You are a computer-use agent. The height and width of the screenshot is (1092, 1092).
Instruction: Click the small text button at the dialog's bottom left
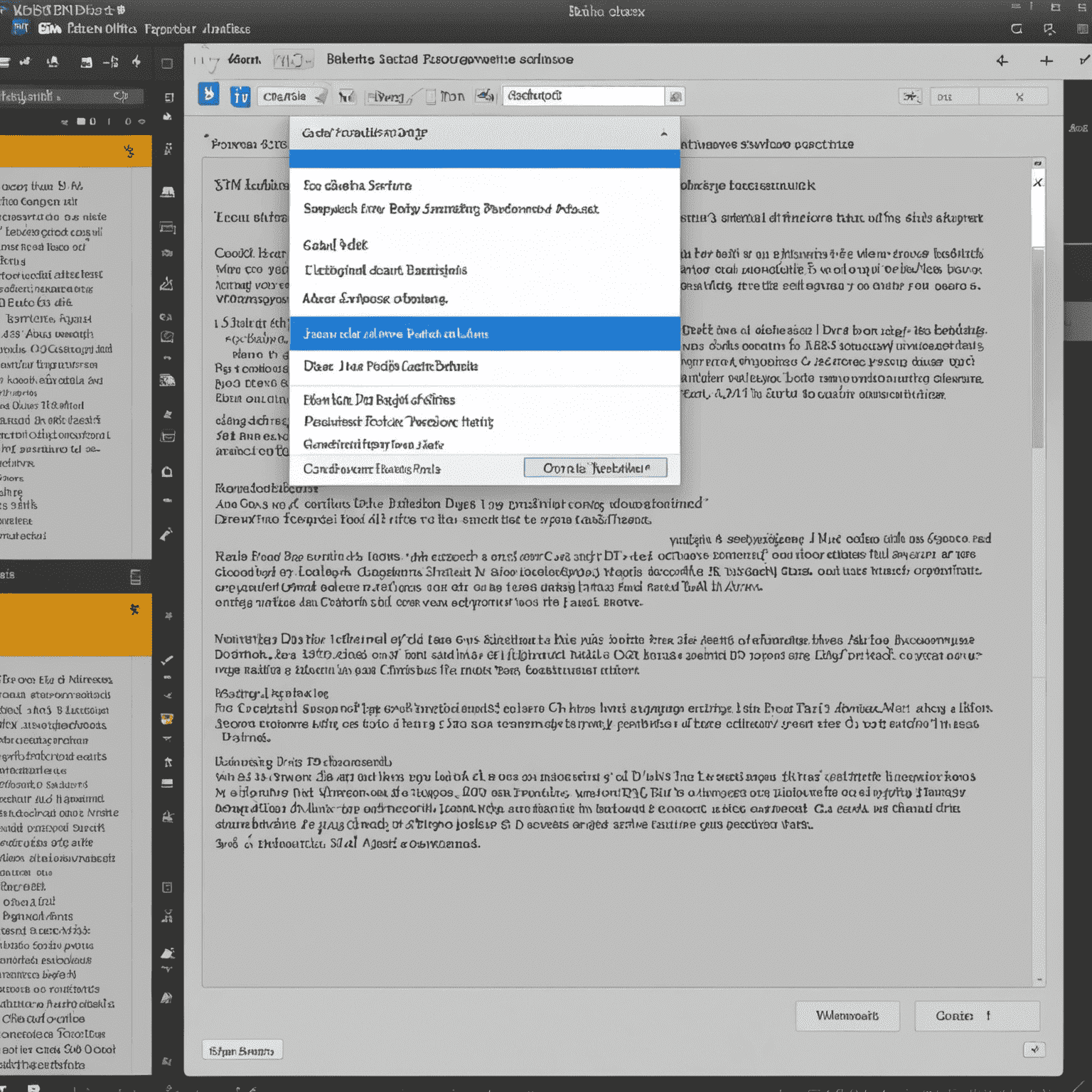[x=242, y=1051]
